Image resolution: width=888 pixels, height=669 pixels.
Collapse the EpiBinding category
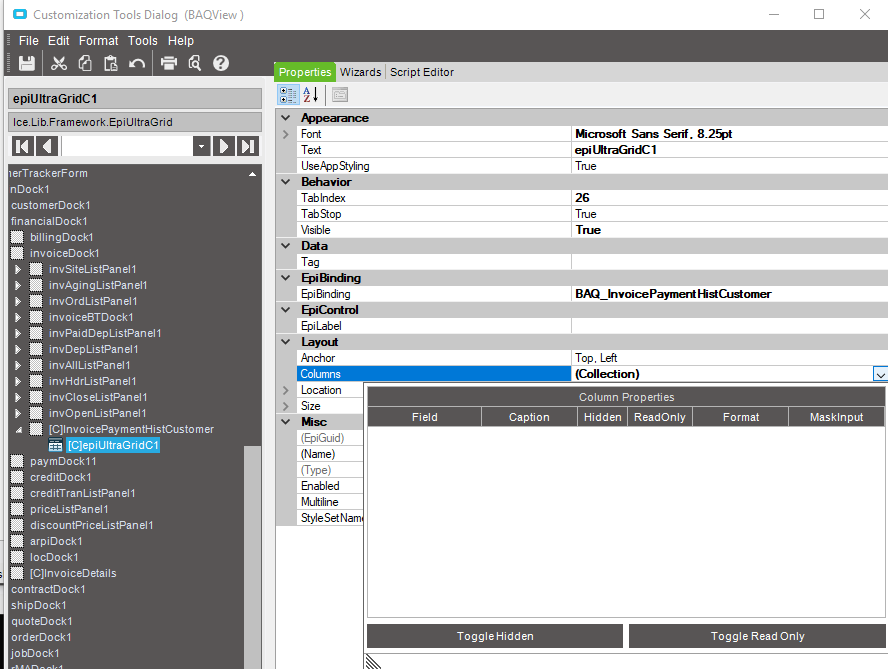286,278
